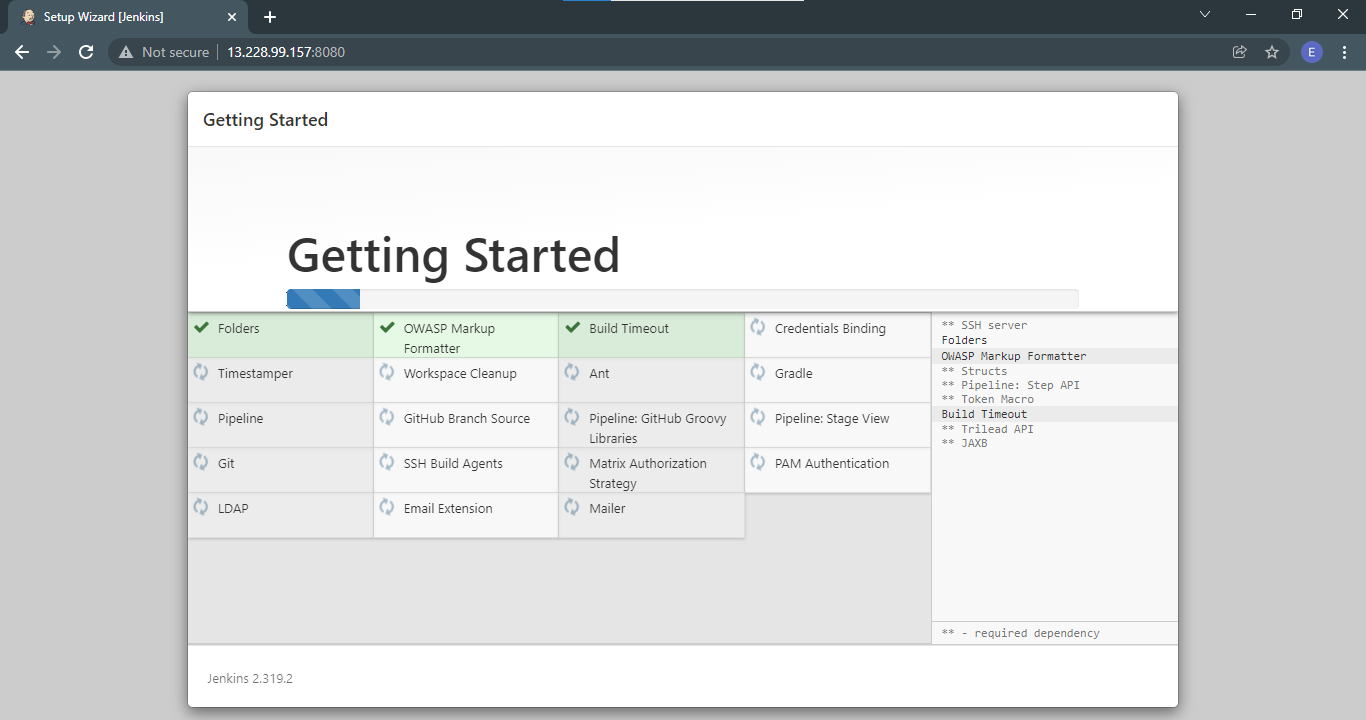Open the browser profile avatar E
This screenshot has width=1366, height=720.
1312,52
